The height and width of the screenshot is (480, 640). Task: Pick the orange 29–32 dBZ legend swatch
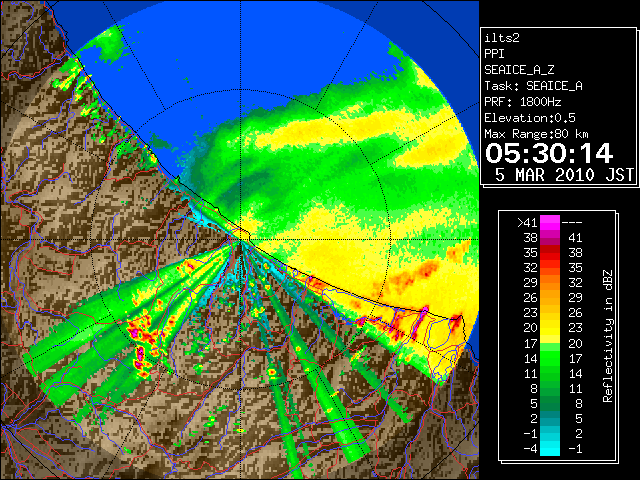(550, 282)
